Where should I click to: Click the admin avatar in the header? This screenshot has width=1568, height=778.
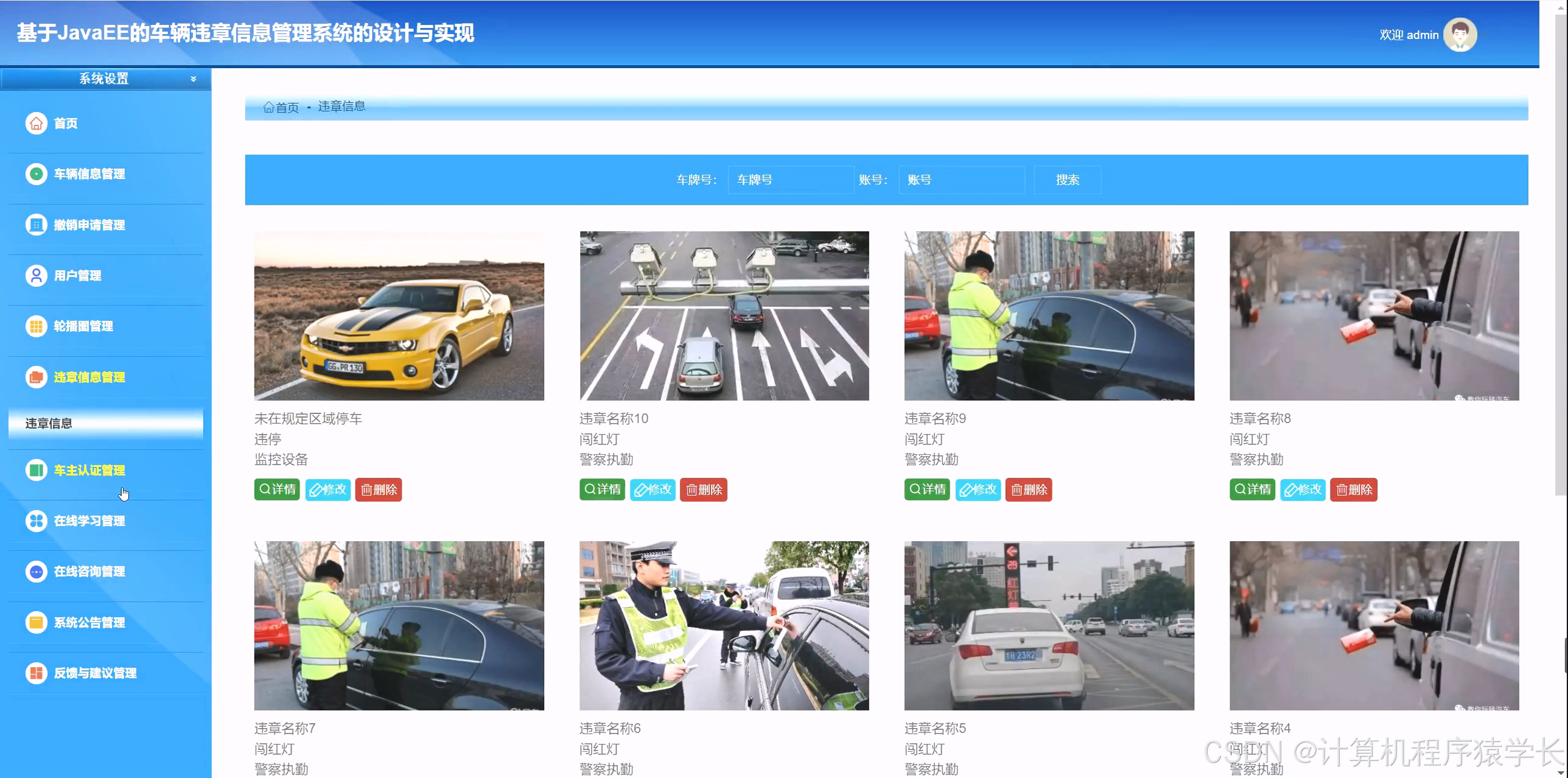point(1460,35)
